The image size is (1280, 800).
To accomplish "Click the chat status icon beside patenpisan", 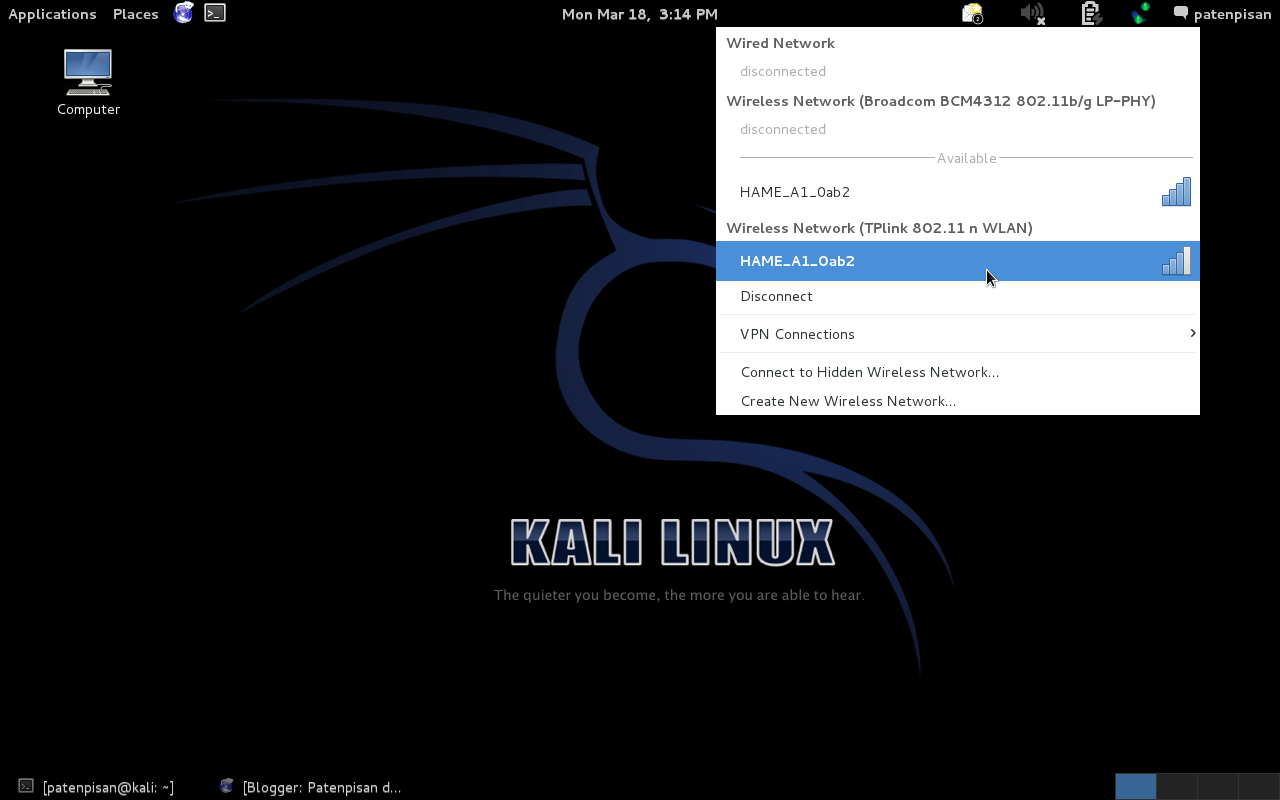I will (1181, 13).
